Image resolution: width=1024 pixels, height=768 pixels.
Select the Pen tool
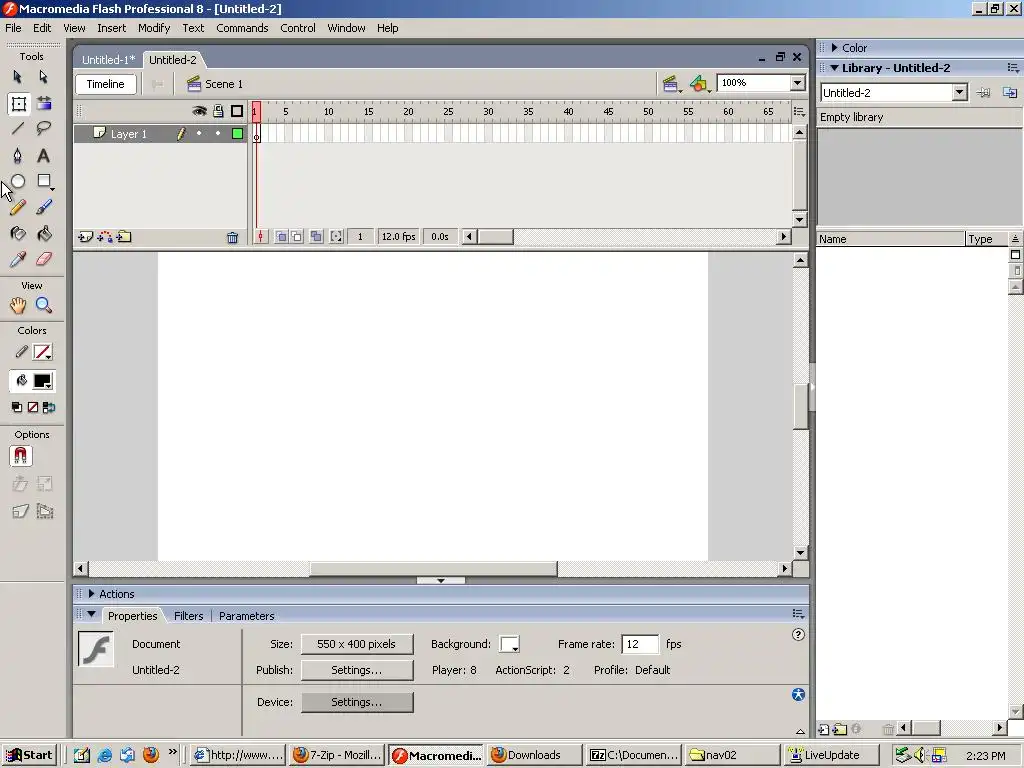click(18, 155)
